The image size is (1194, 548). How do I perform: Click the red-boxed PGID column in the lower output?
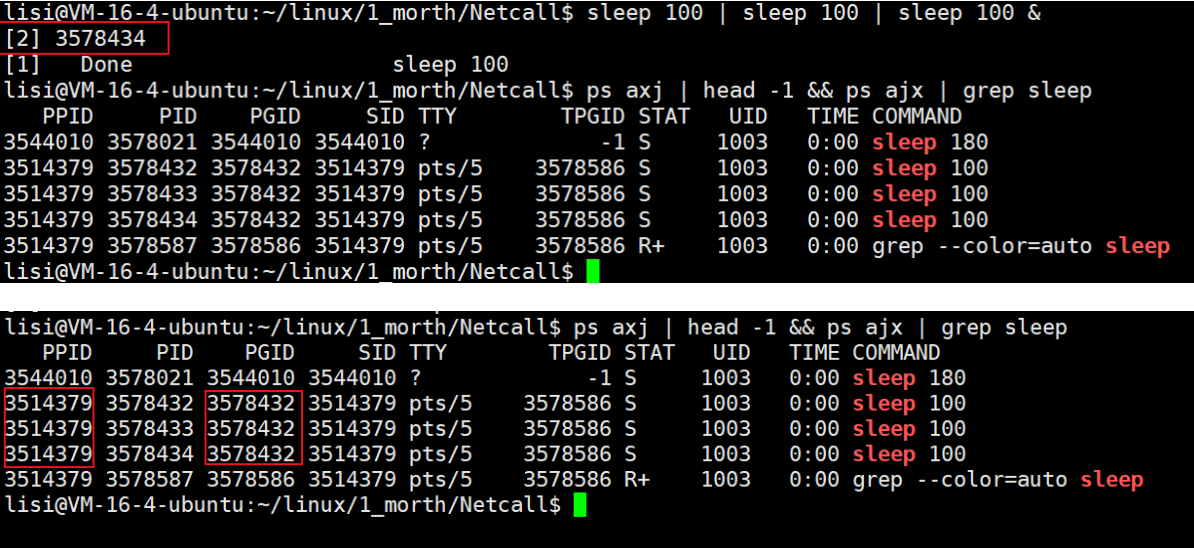(250, 428)
